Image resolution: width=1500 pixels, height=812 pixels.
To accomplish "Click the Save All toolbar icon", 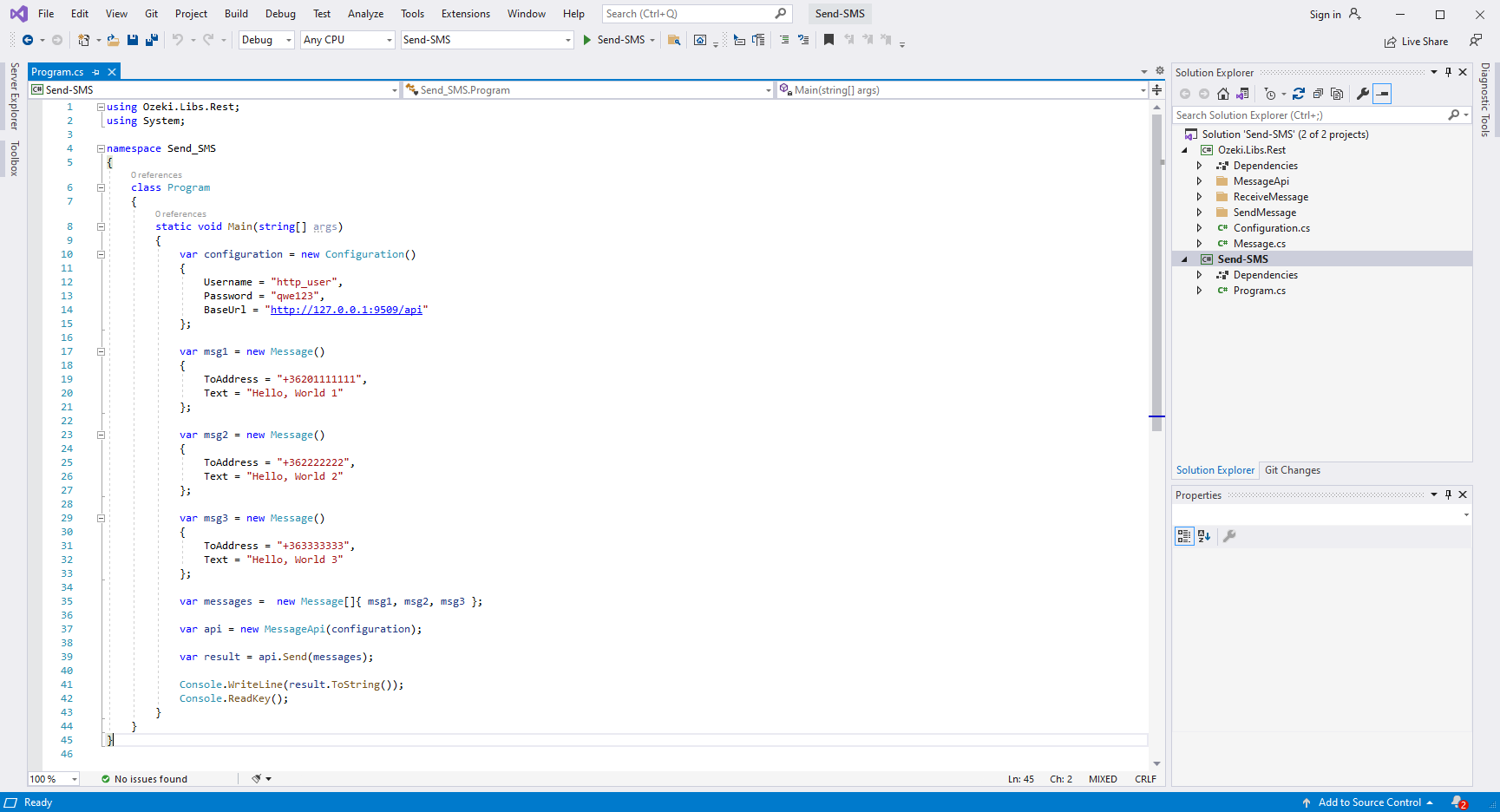I will coord(152,40).
